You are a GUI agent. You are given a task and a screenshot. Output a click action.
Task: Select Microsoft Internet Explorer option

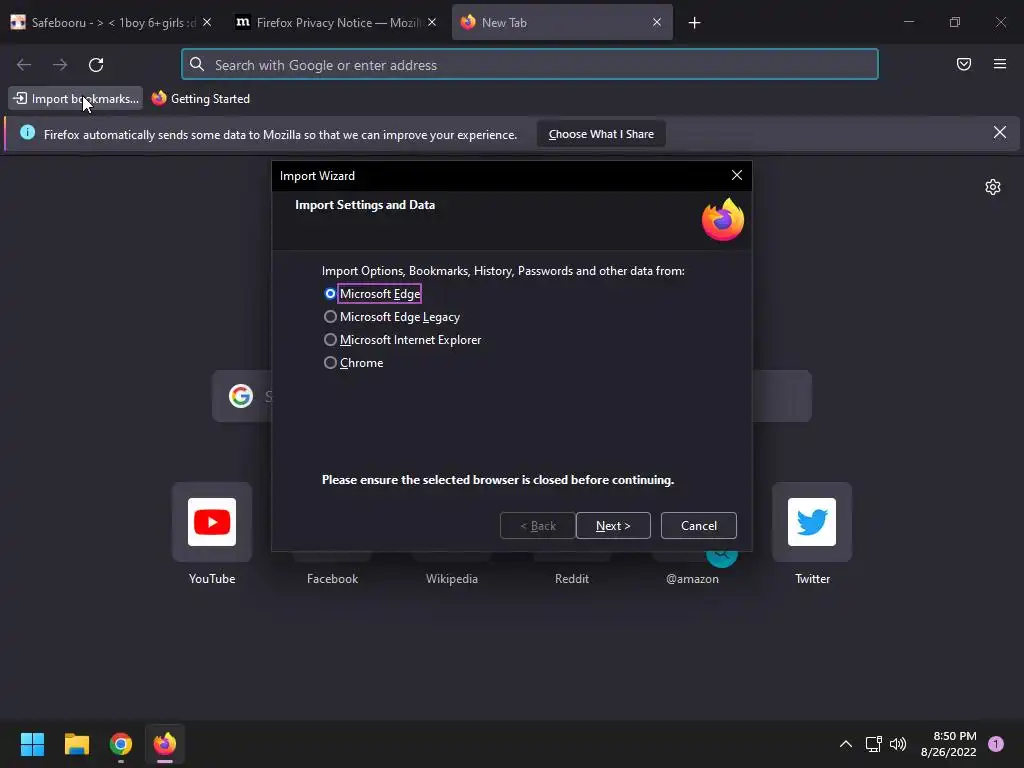[330, 340]
